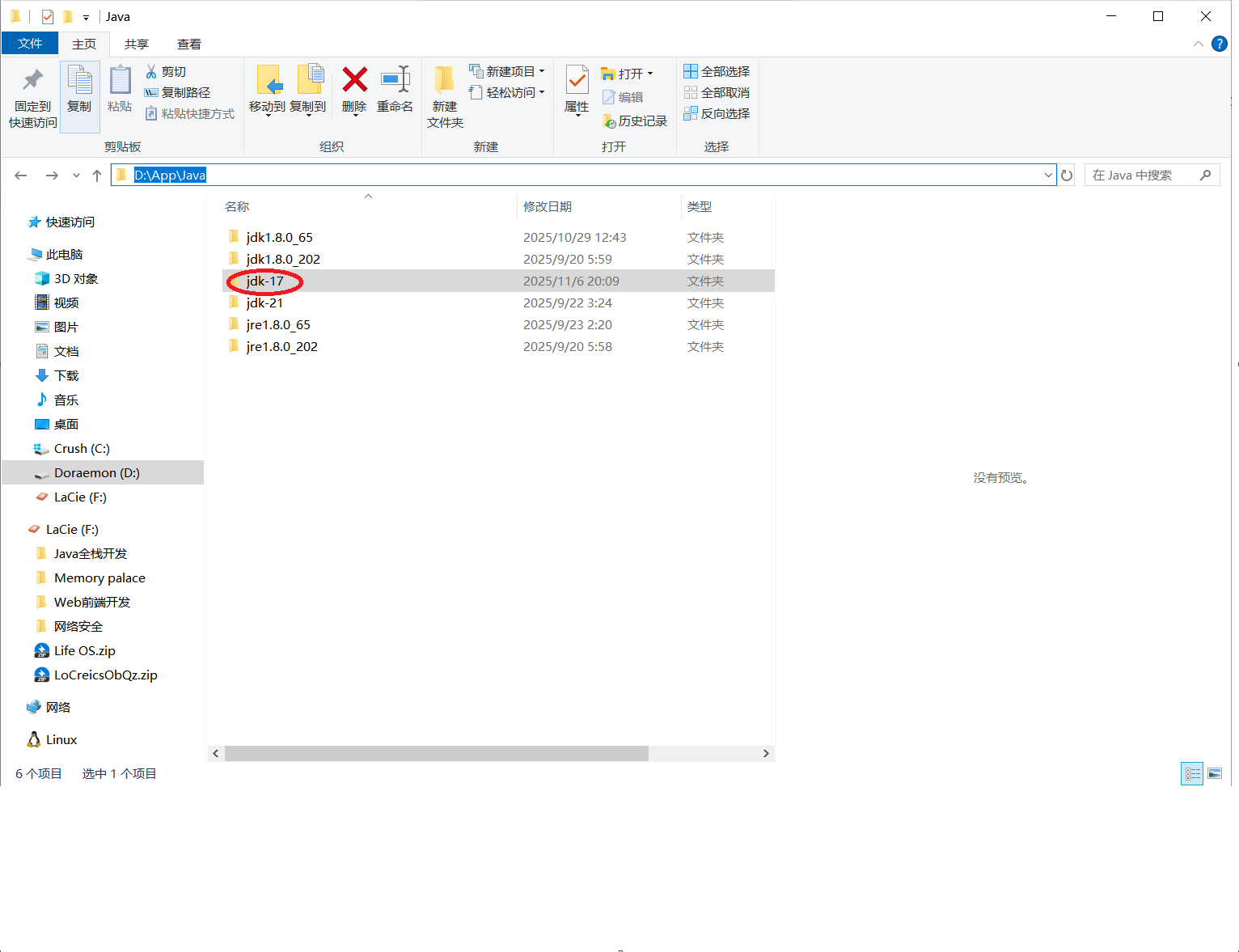Click the Copy icon in clipboard group
This screenshot has width=1239, height=952.
(x=79, y=81)
